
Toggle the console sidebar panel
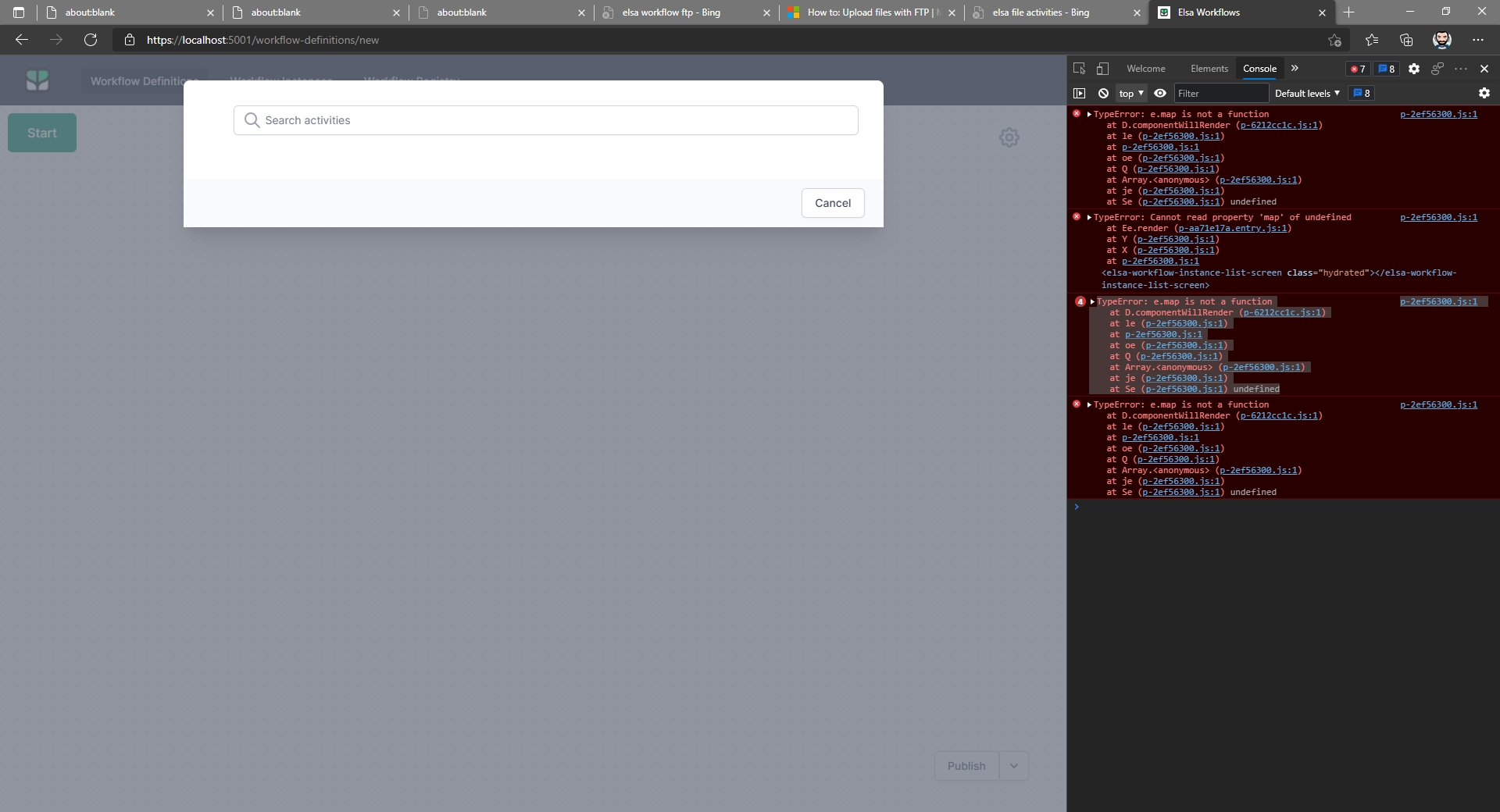1080,93
